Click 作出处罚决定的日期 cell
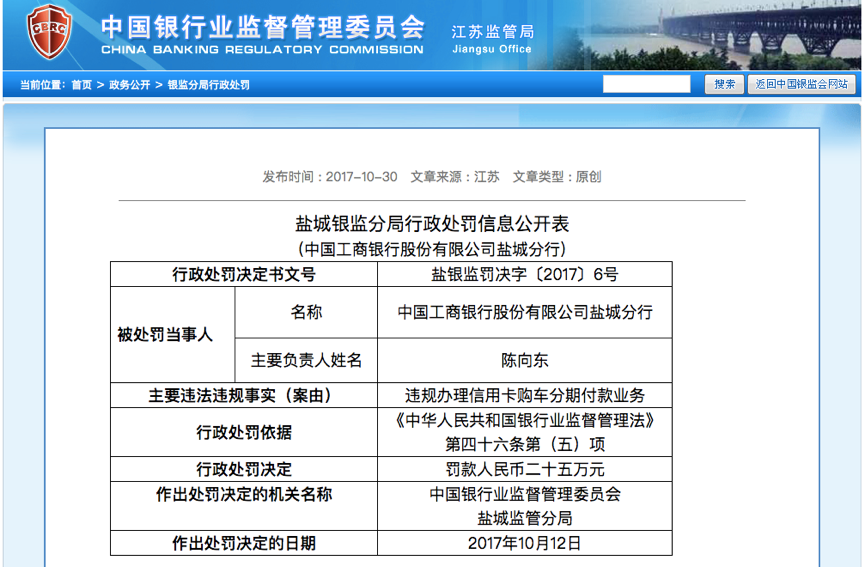The height and width of the screenshot is (567, 865). point(244,543)
